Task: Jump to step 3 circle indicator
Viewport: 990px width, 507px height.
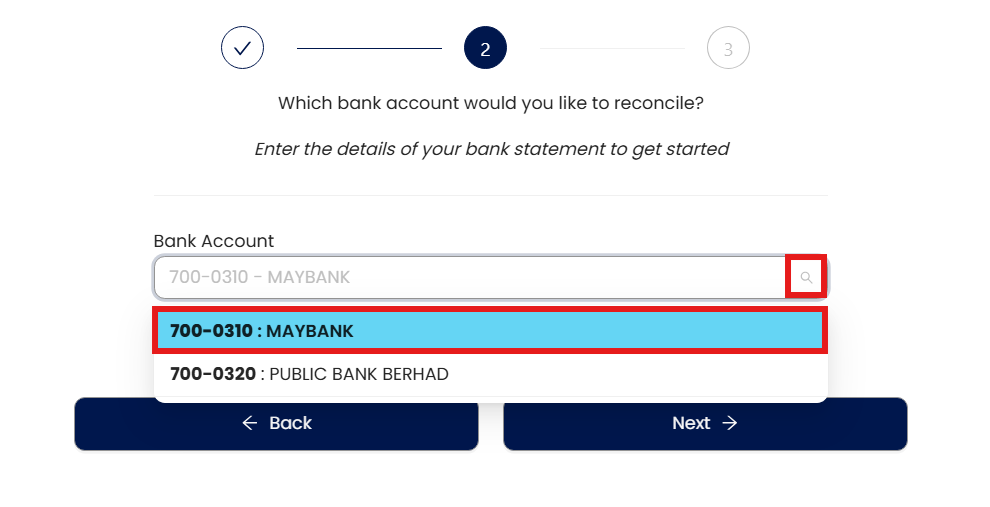Action: click(x=728, y=48)
